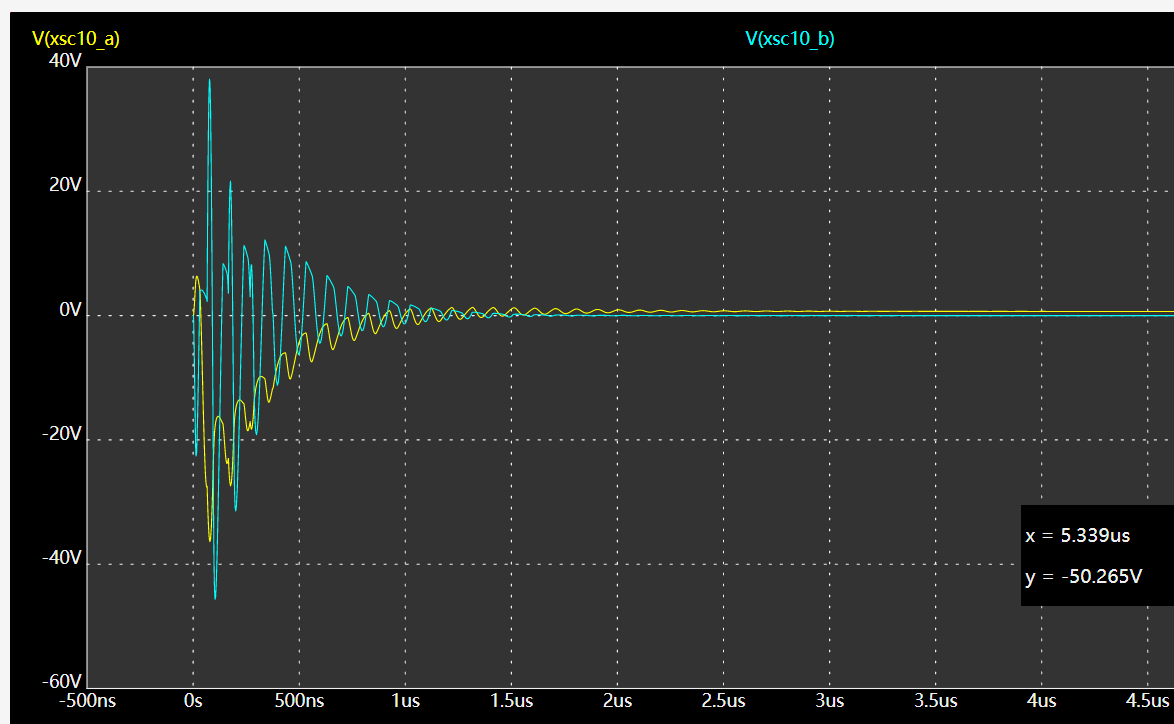Click the 4us time axis label

1042,701
